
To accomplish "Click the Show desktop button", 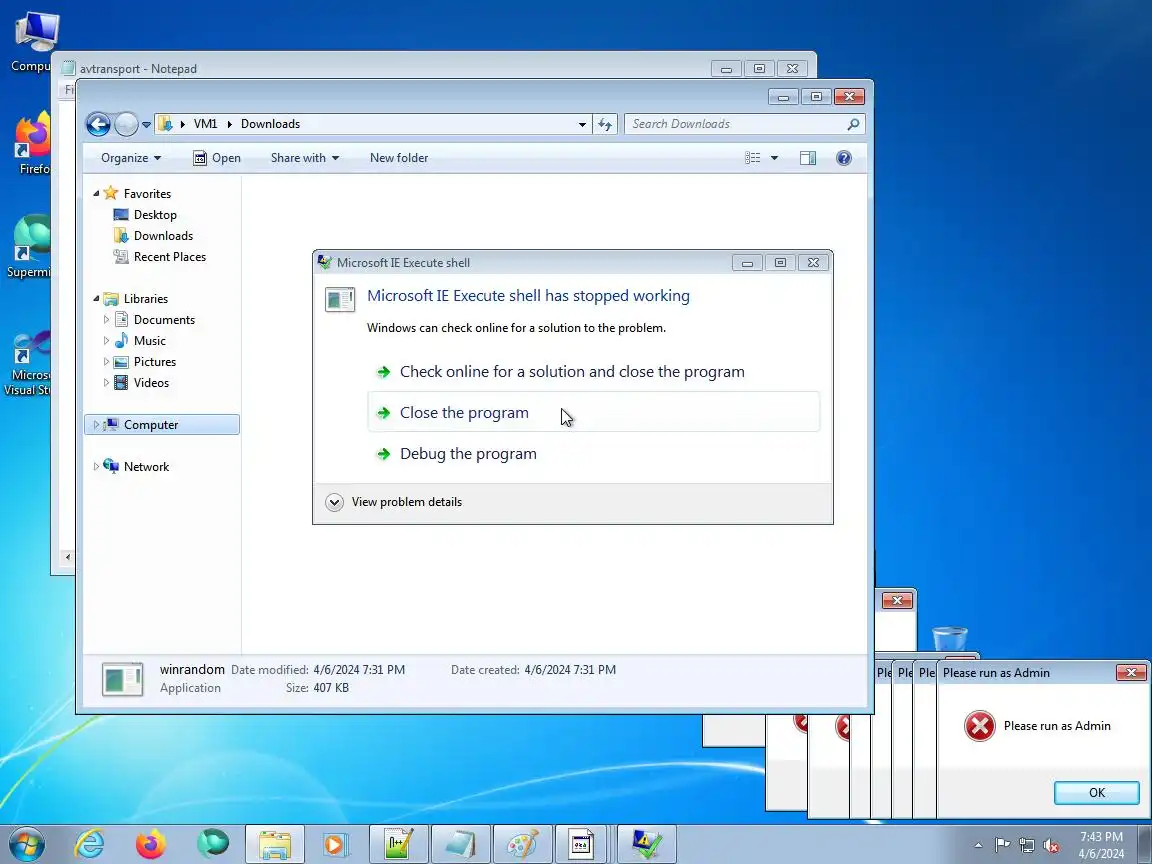I will [x=1145, y=844].
